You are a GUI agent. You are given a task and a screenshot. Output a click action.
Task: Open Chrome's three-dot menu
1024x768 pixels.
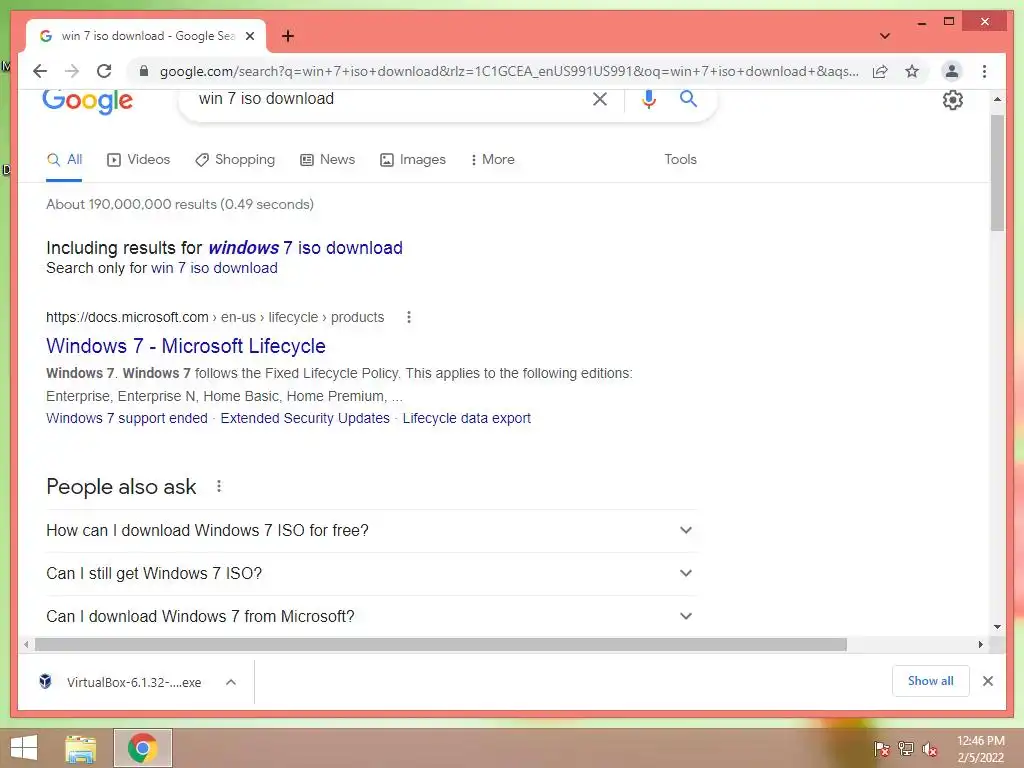(984, 71)
